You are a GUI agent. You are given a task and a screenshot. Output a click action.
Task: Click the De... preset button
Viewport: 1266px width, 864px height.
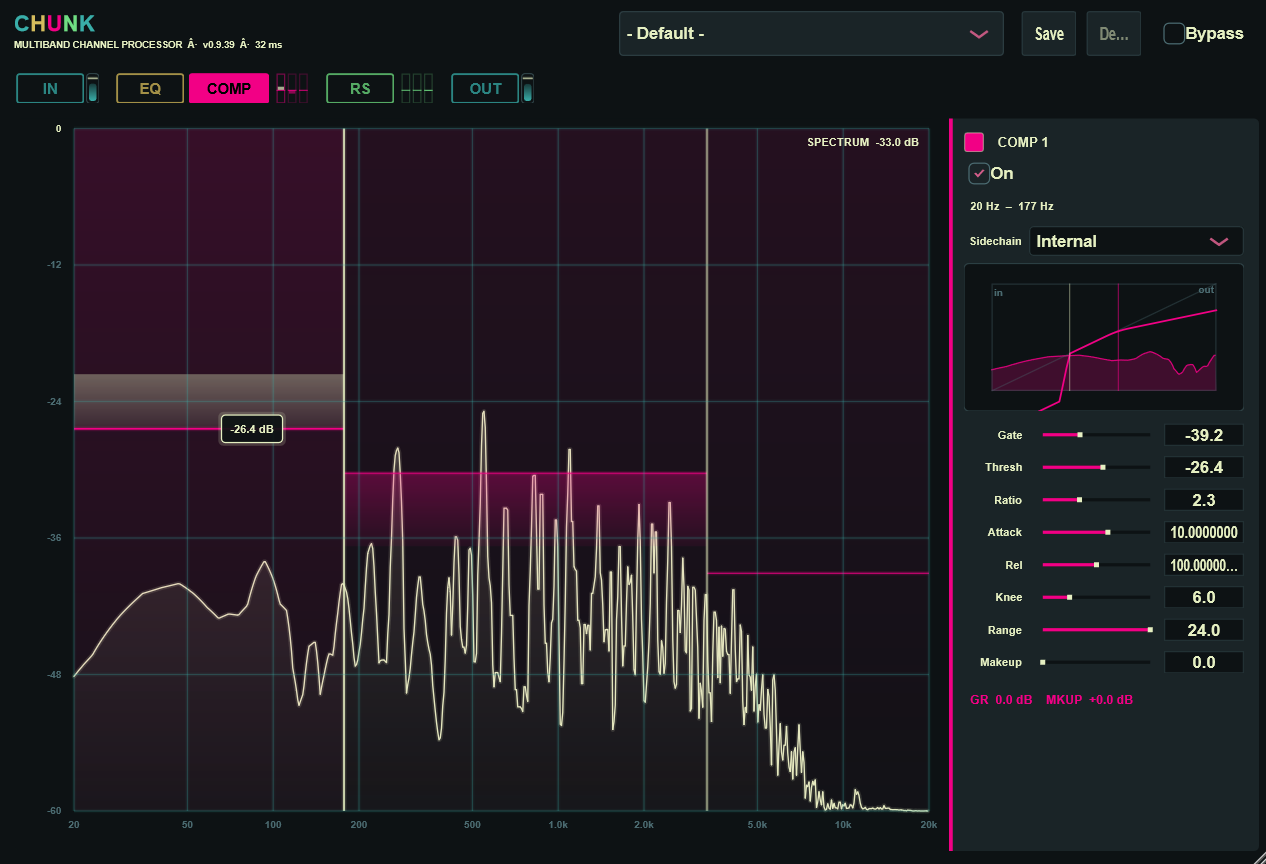coord(1113,33)
